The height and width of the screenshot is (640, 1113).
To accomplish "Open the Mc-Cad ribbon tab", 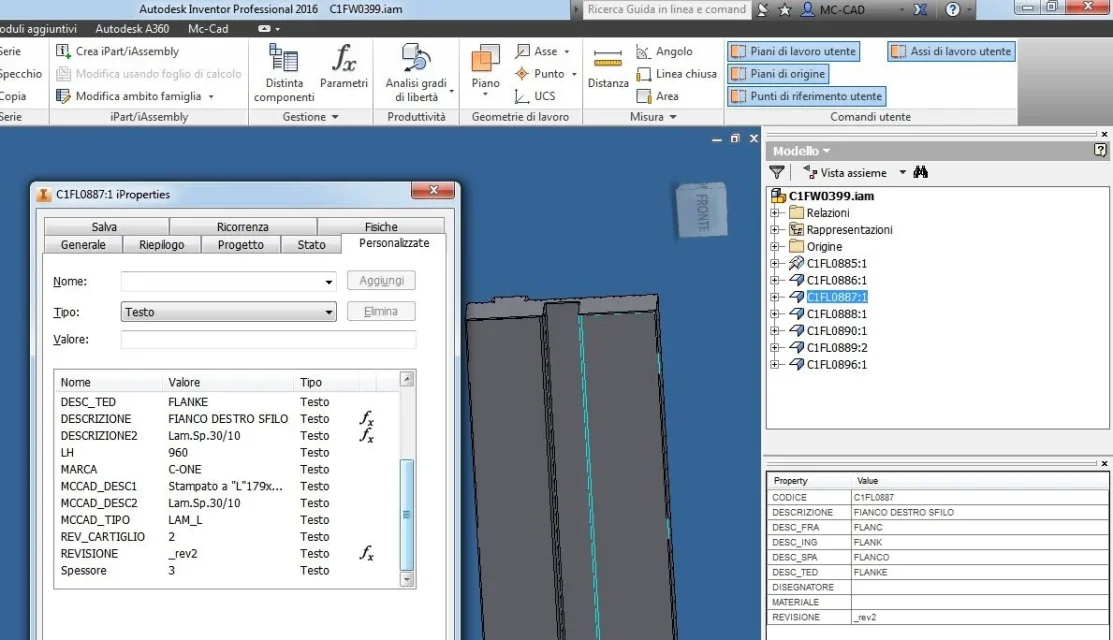I will pyautogui.click(x=208, y=28).
